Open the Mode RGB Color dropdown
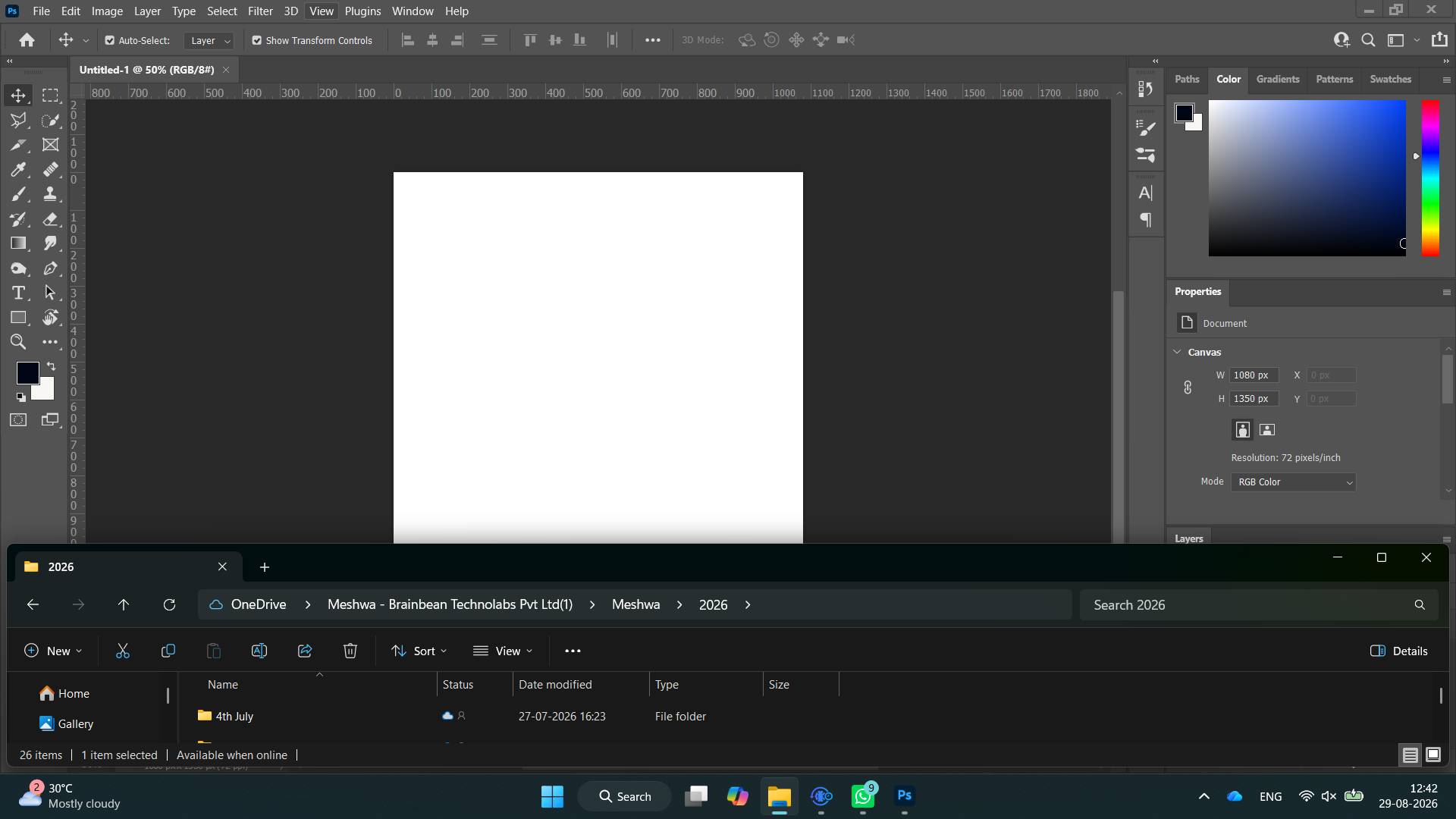This screenshot has height=819, width=1456. (1294, 482)
